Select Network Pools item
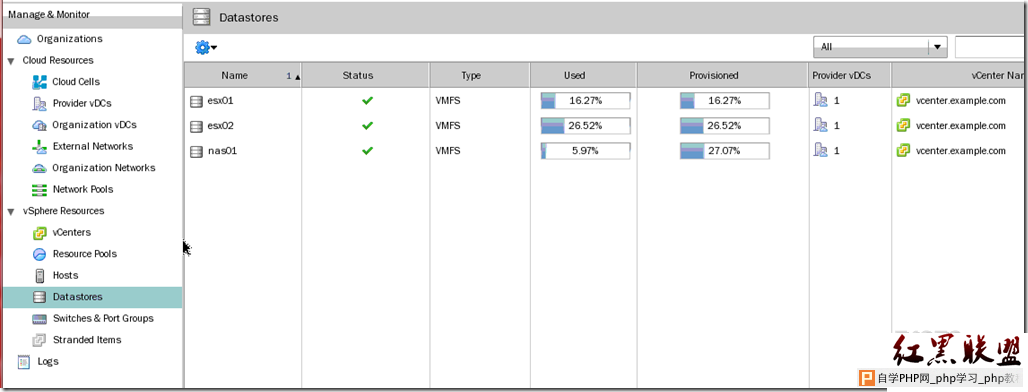Screen dimensions: 1028x392 click(83, 189)
